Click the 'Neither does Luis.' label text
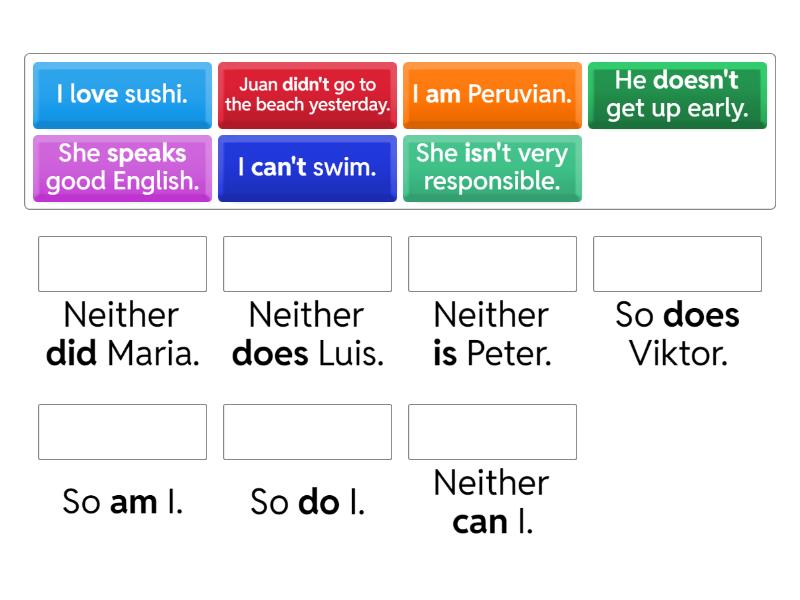The height and width of the screenshot is (600, 800). pyautogui.click(x=307, y=334)
